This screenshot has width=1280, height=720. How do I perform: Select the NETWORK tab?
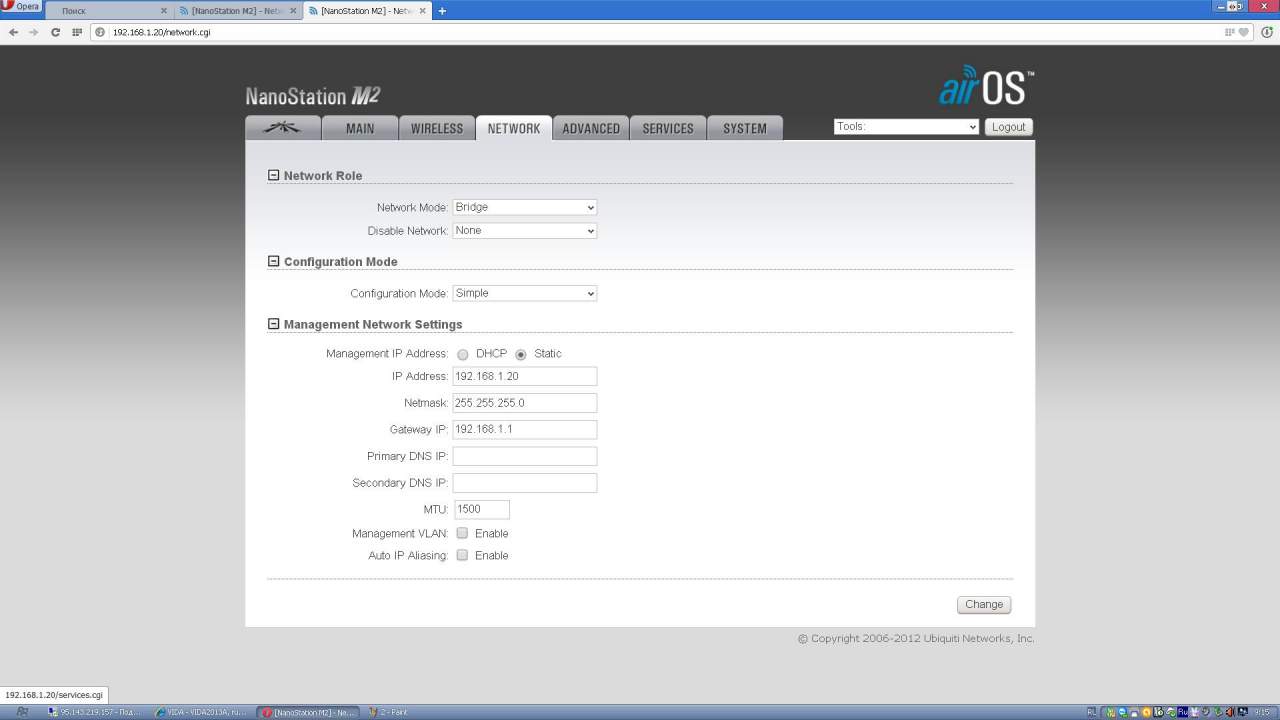point(514,128)
